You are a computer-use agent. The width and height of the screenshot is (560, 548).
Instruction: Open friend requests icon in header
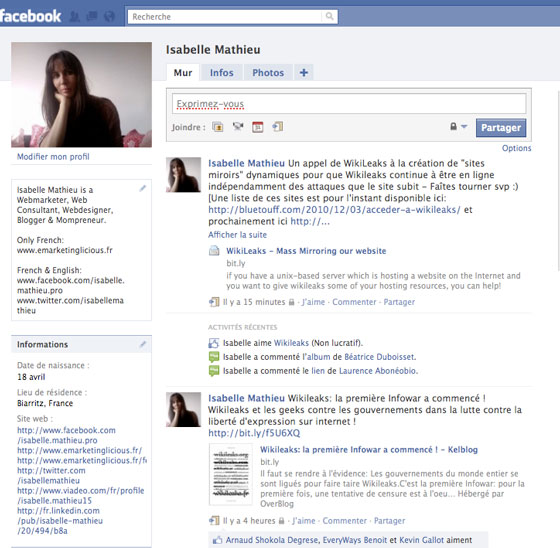pos(74,16)
